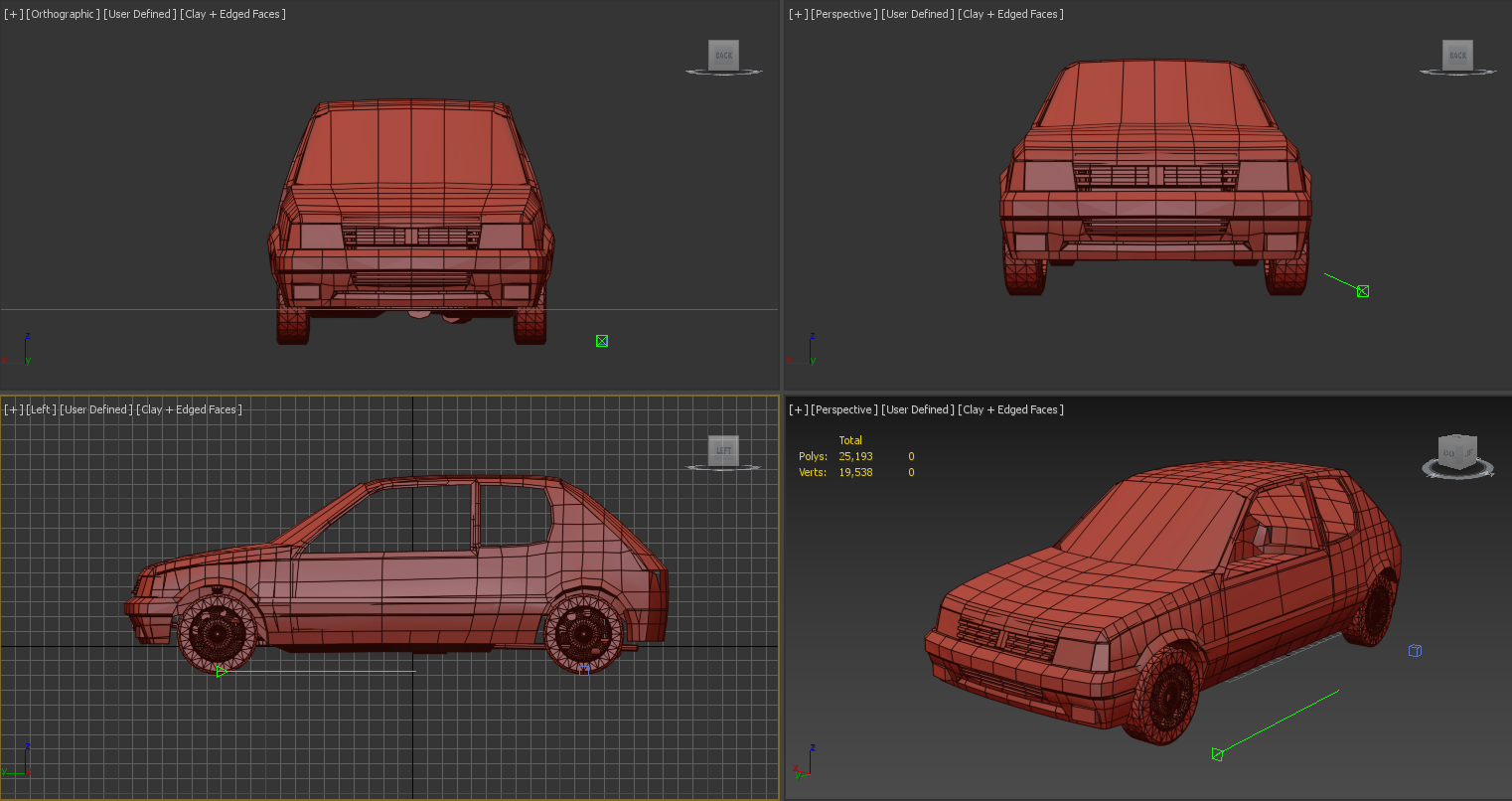Select the green camera target beside the front-facing car
This screenshot has height=801, width=1512.
[x=1363, y=291]
